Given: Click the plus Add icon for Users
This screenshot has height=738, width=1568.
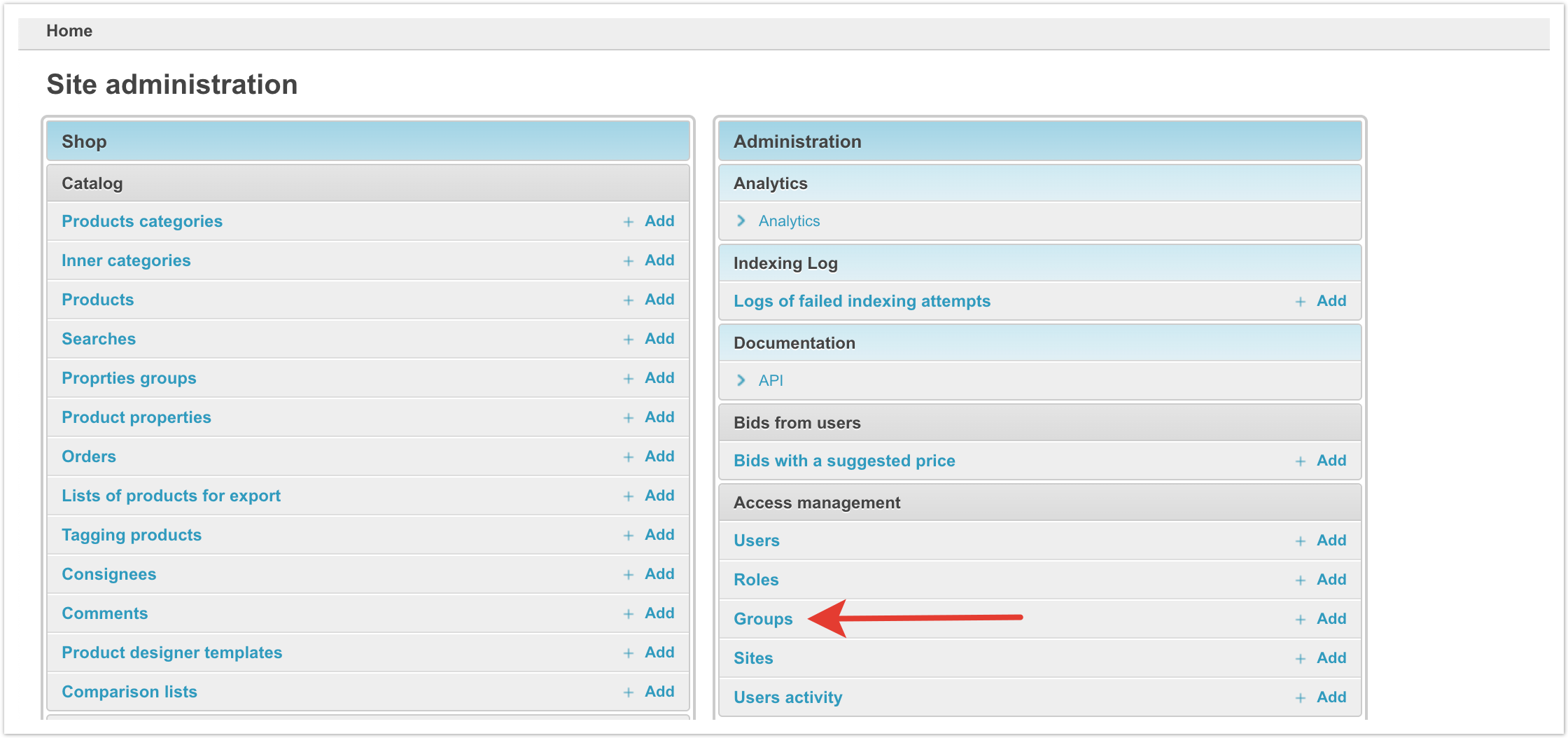Looking at the screenshot, I should pos(1301,541).
